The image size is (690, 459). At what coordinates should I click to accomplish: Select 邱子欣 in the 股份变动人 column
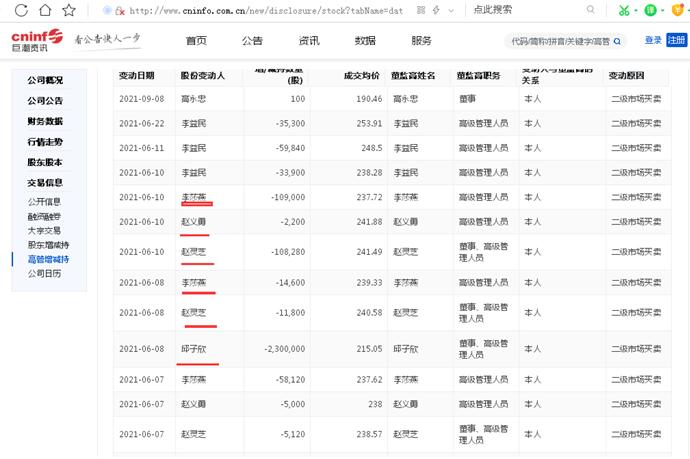[x=194, y=349]
